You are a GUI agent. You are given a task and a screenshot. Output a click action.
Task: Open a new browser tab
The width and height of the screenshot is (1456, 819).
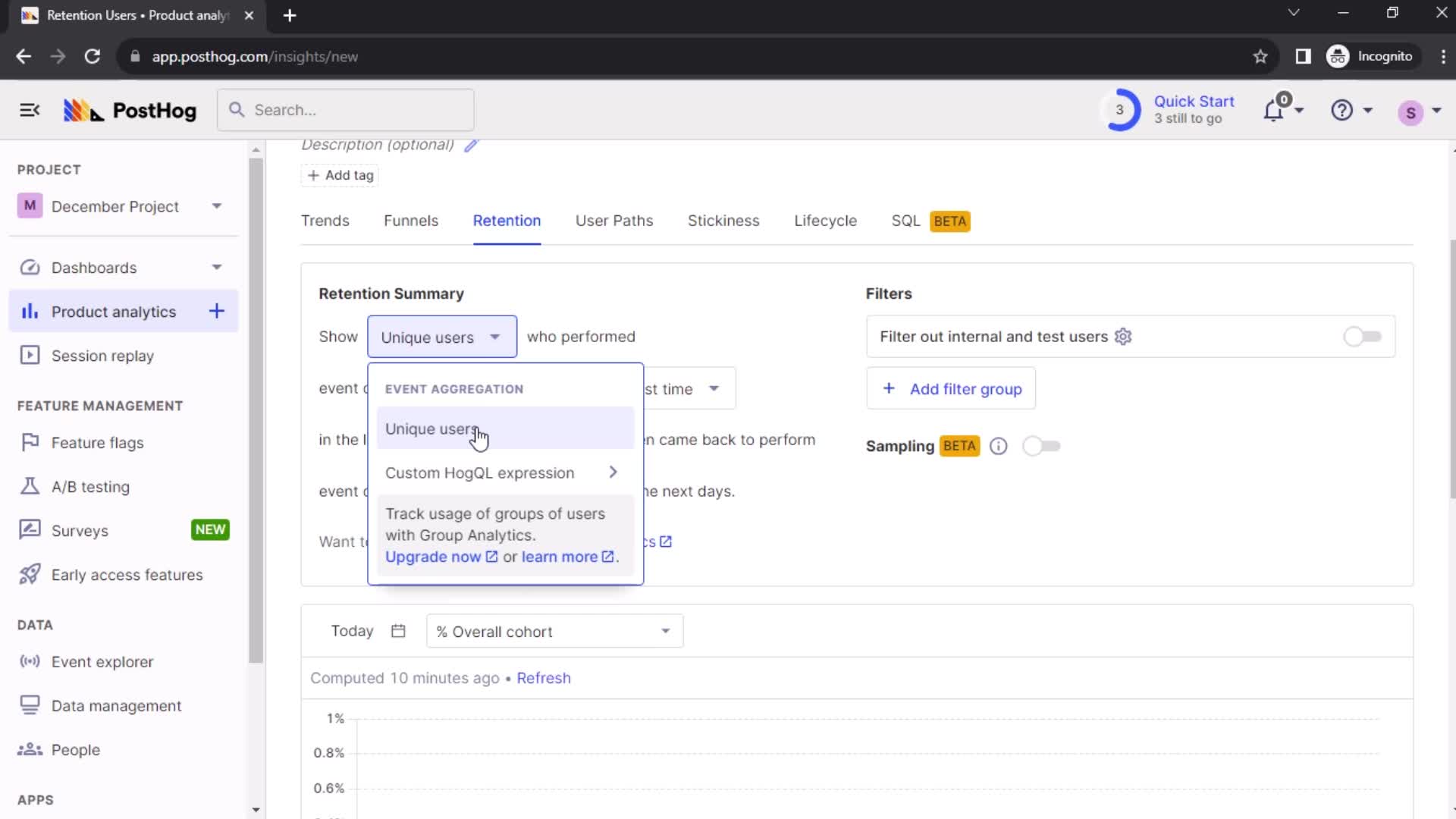290,15
